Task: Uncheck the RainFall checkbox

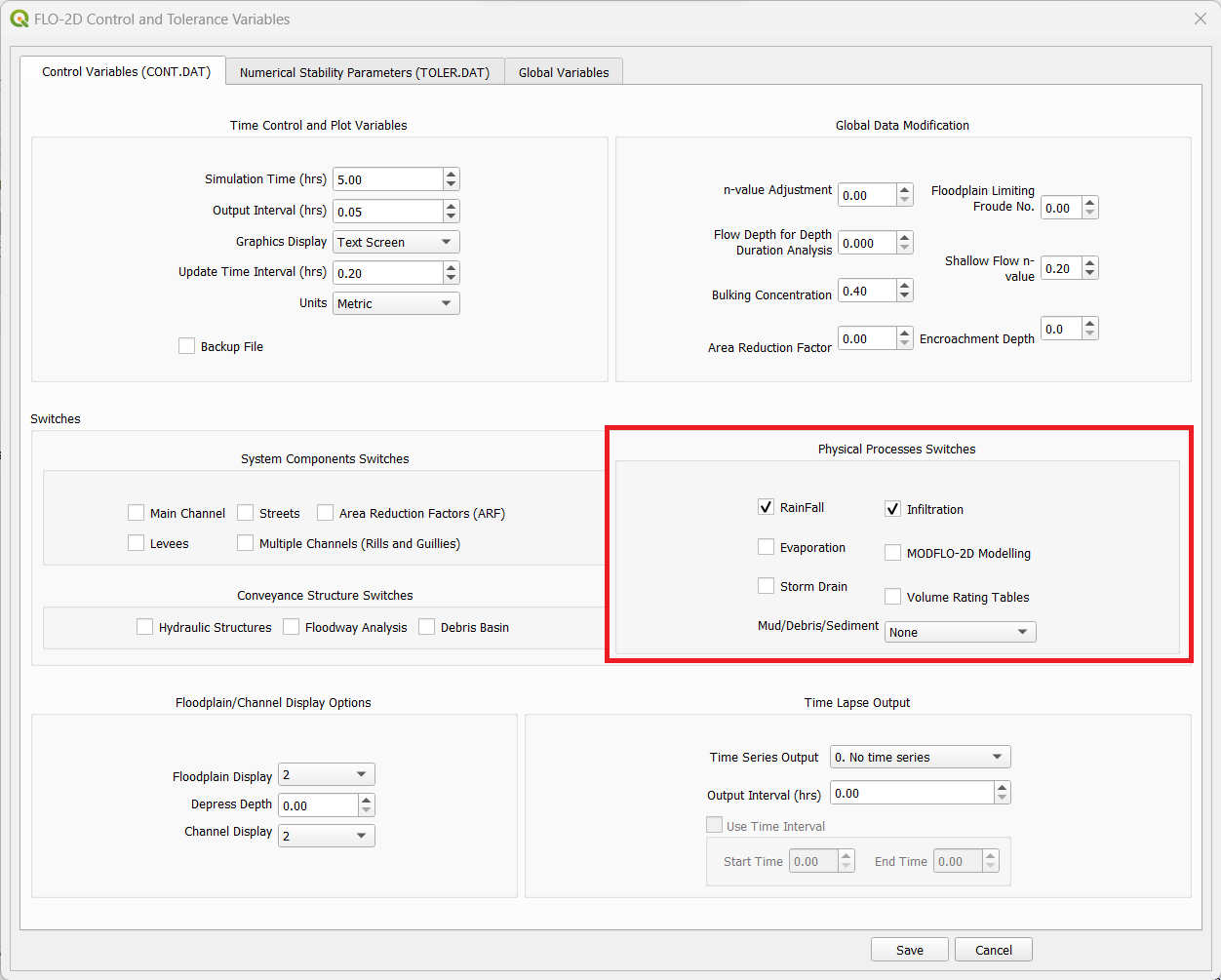Action: click(766, 507)
